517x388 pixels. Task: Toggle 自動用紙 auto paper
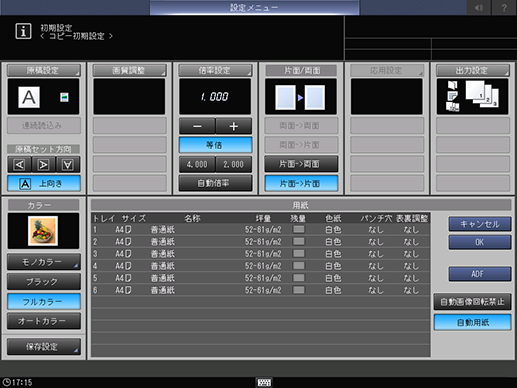click(473, 322)
